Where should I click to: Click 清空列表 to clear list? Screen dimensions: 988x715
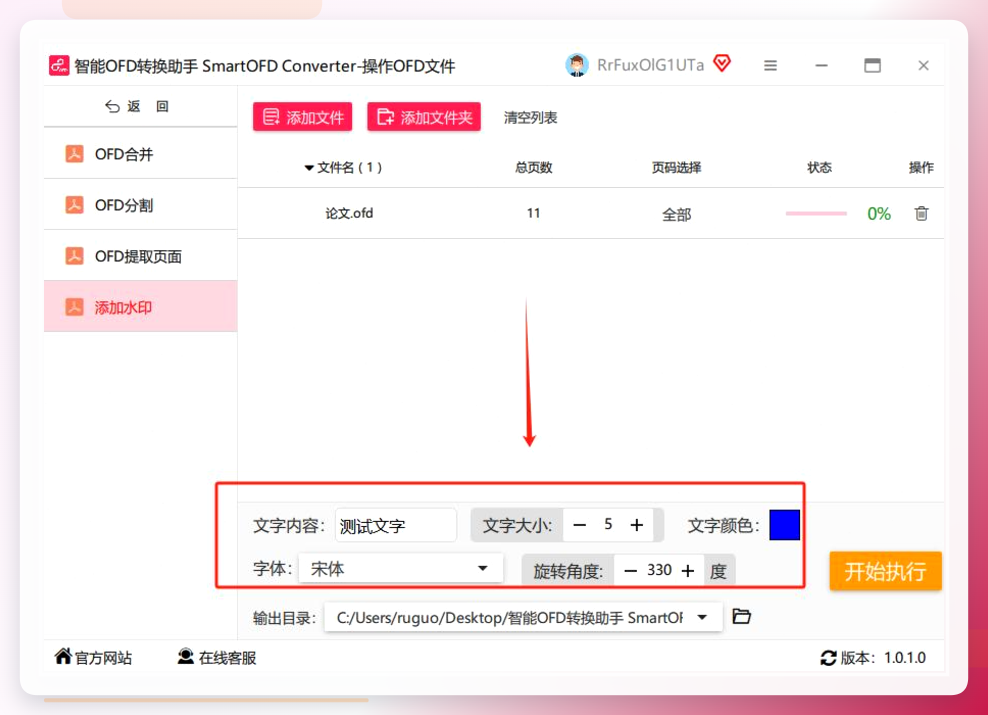tap(530, 118)
